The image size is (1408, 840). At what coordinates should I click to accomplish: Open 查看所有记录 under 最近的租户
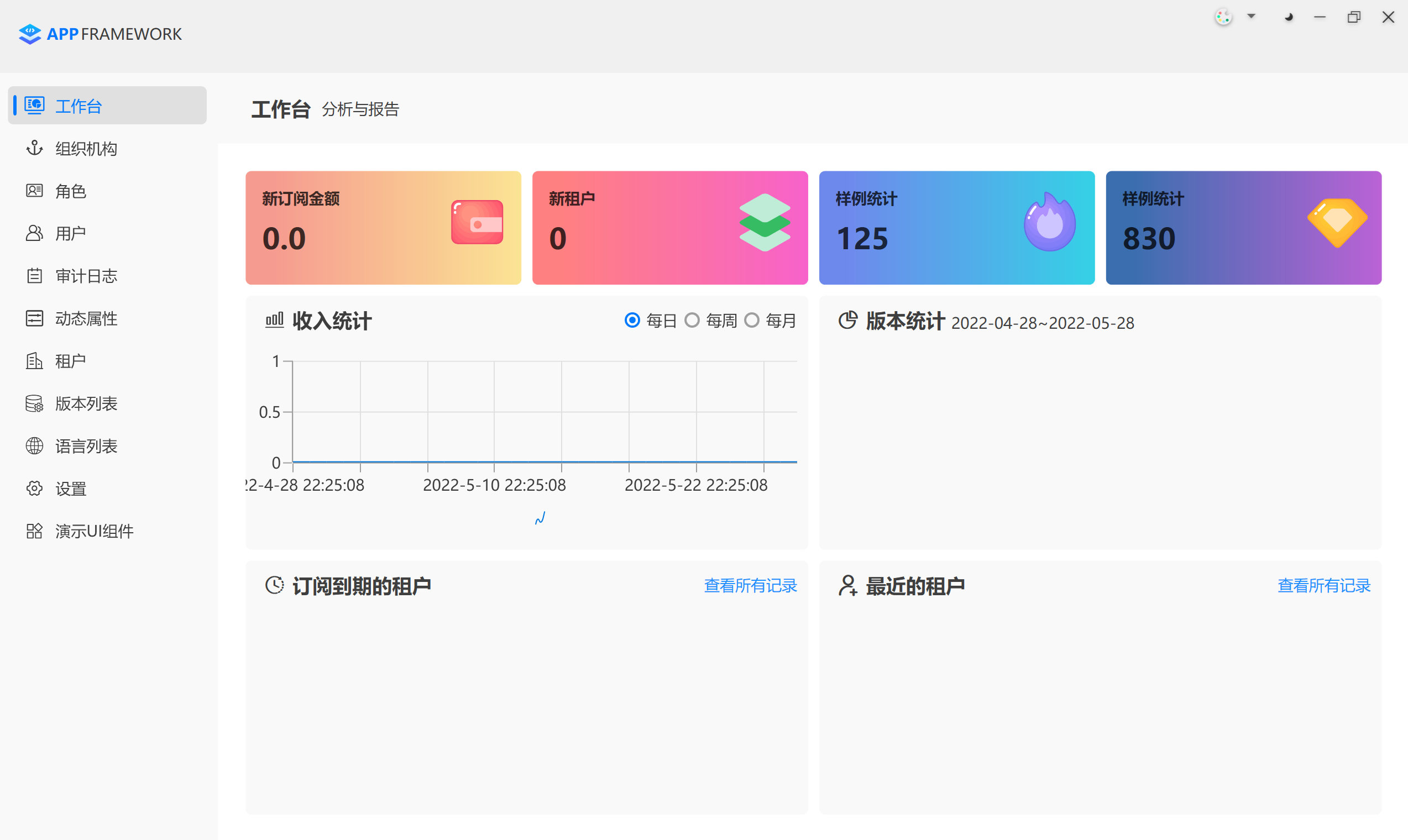click(1323, 585)
